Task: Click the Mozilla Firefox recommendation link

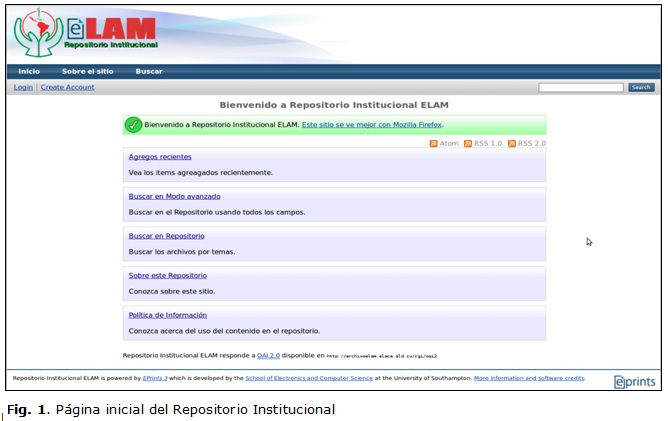Action: pos(372,125)
